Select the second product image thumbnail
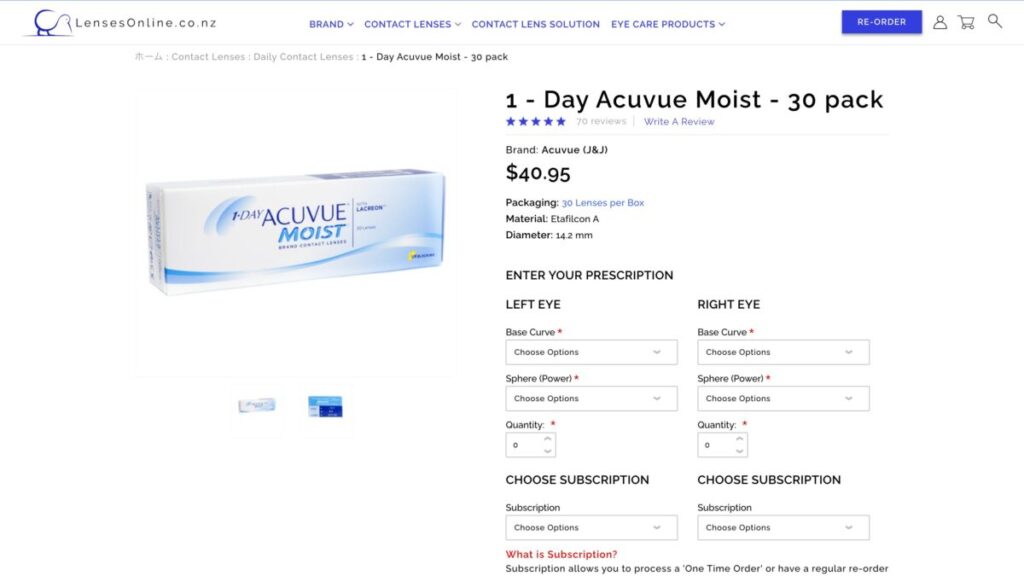The image size is (1024, 576). coord(325,407)
